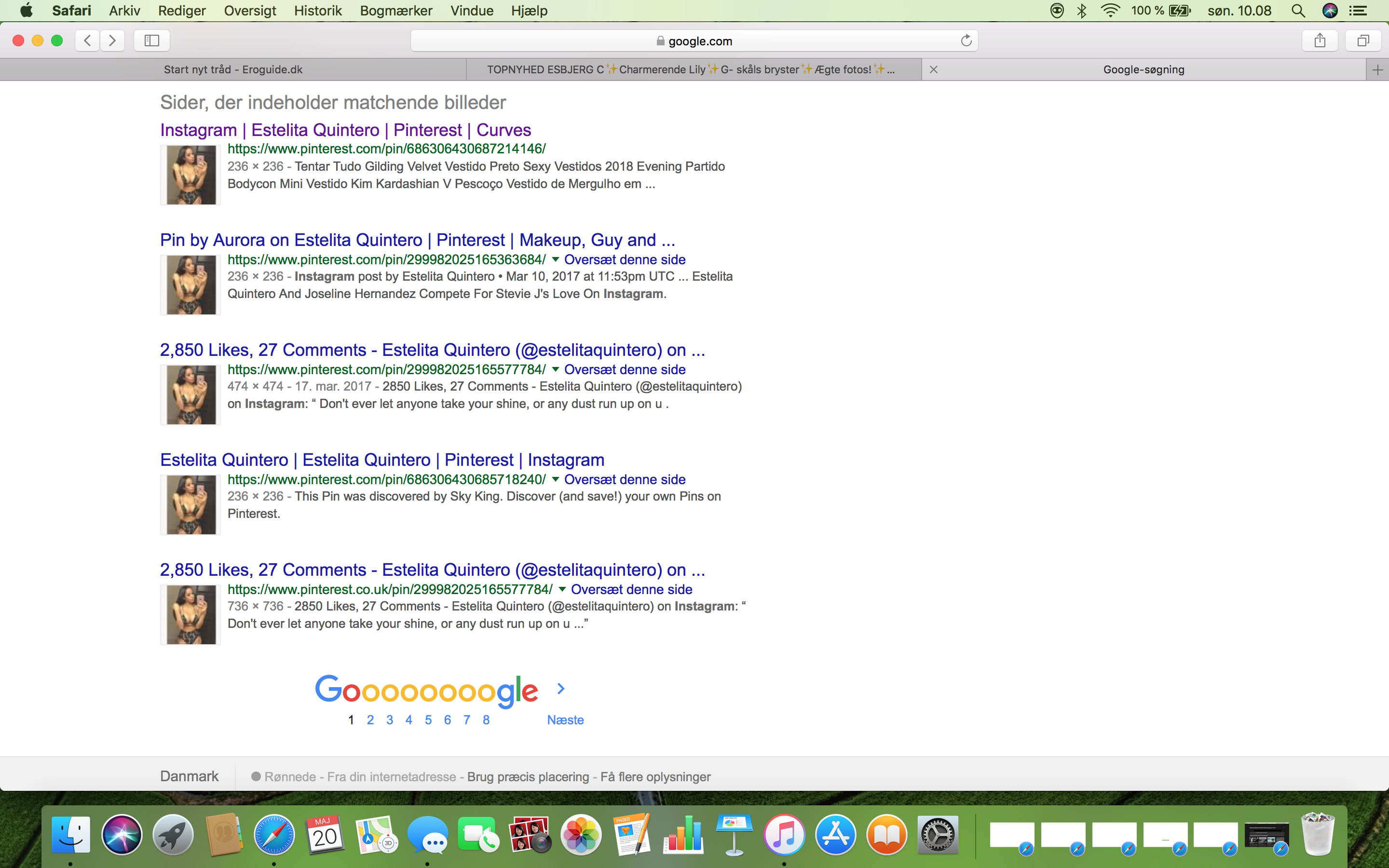1389x868 pixels.
Task: Open the Trash in the Dock
Action: (1318, 834)
